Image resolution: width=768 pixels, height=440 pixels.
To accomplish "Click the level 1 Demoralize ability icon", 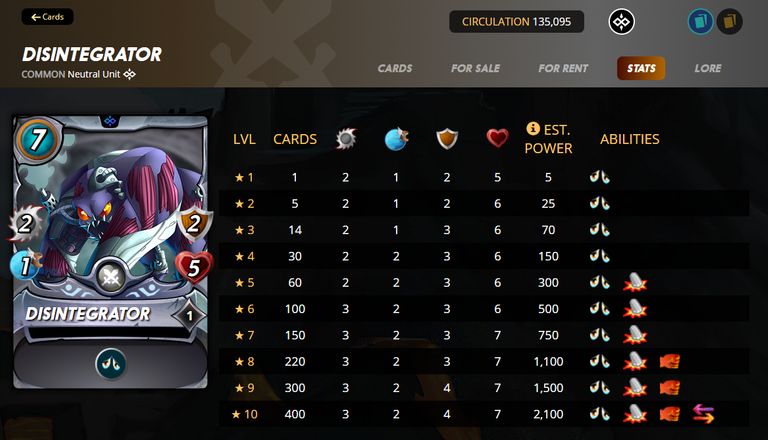I will point(600,177).
